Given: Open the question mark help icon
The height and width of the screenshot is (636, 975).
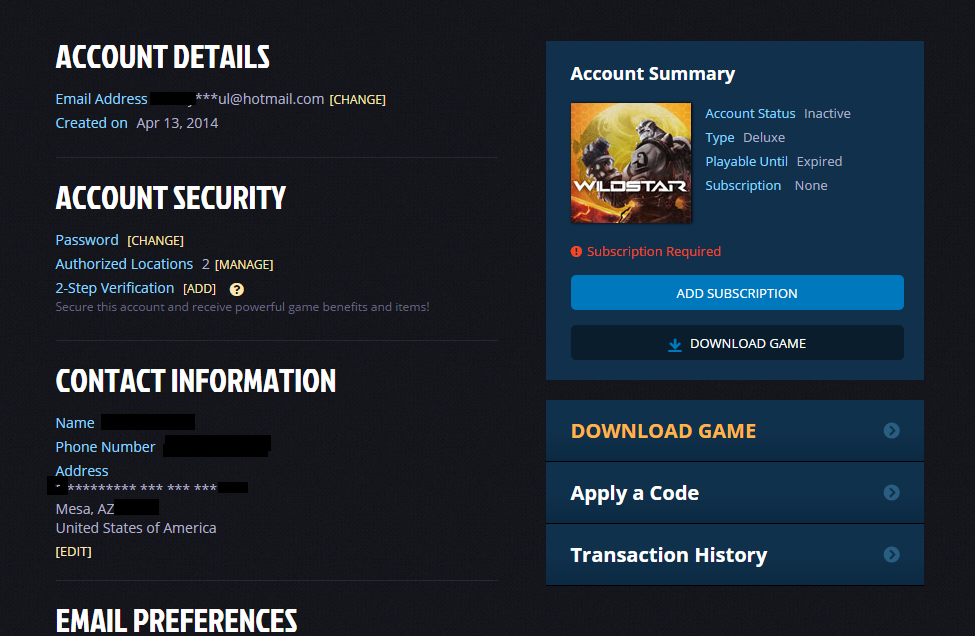Looking at the screenshot, I should coord(237,289).
